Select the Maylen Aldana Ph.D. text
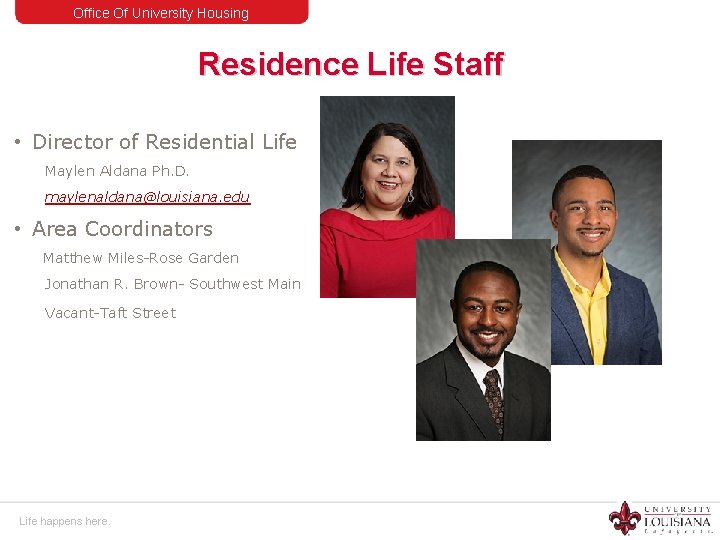This screenshot has width=720, height=540. 117,171
